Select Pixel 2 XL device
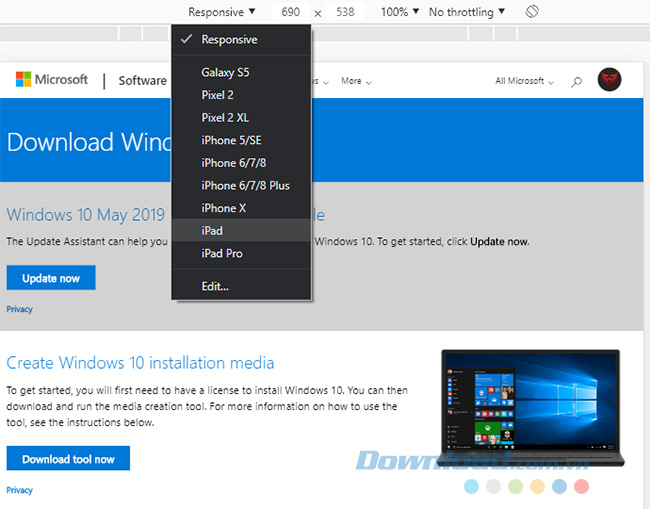Screen dimensions: 650x509 (241, 118)
